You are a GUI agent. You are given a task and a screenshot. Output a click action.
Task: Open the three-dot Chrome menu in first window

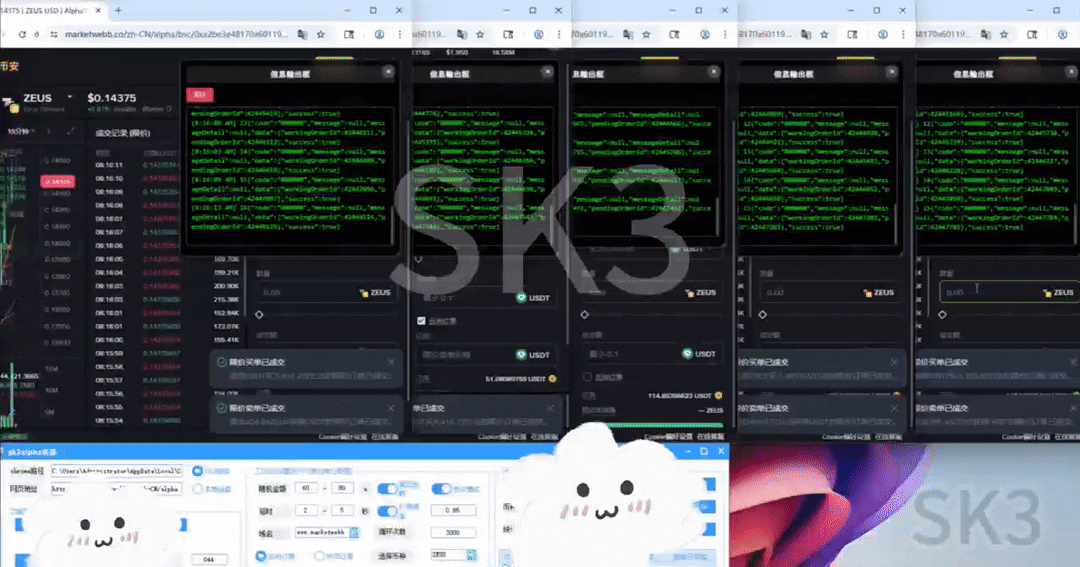(x=398, y=34)
